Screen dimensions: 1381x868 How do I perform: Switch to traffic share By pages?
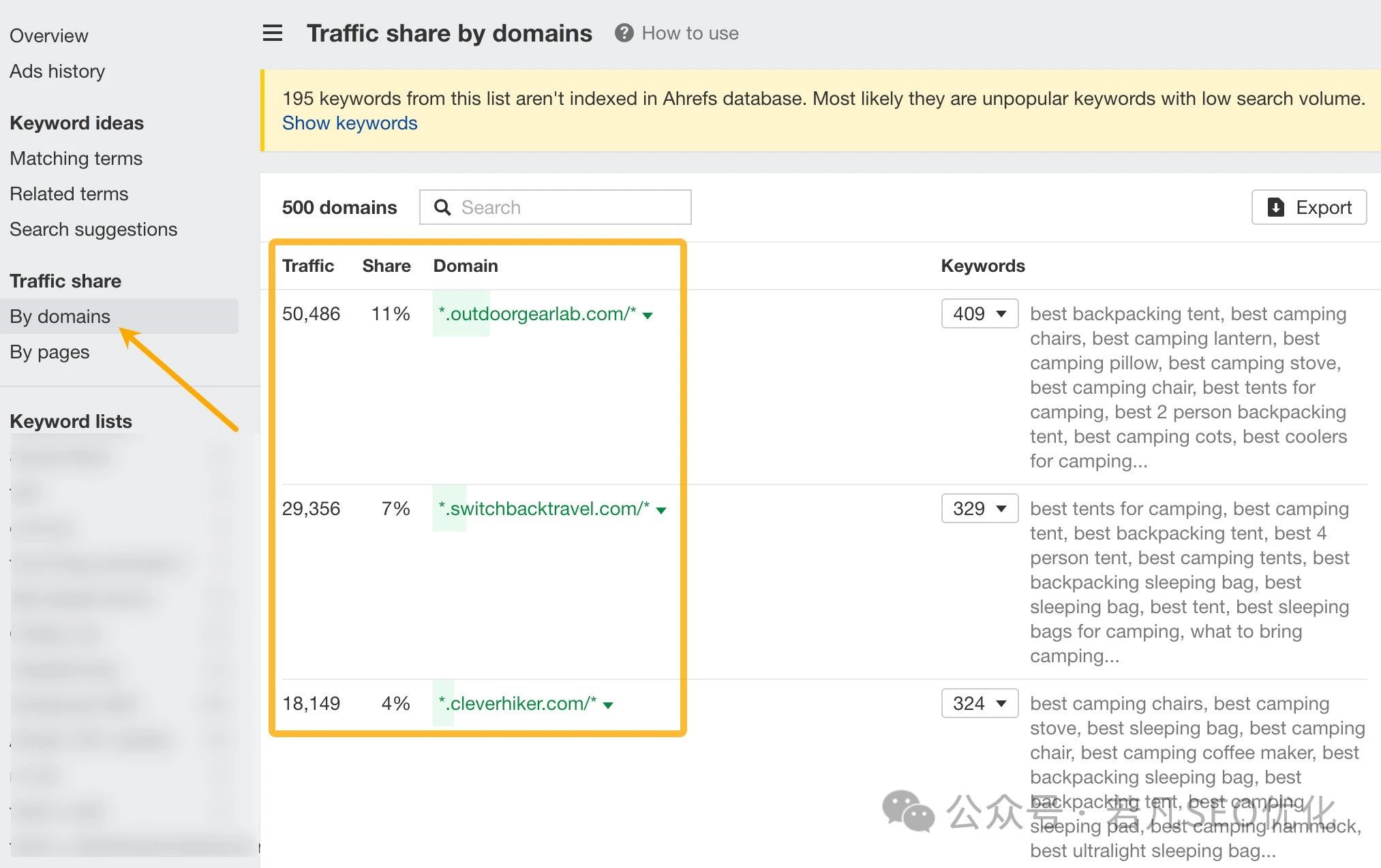click(50, 352)
